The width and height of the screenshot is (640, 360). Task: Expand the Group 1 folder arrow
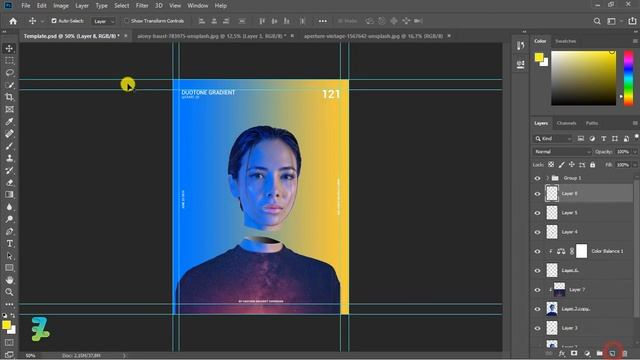tap(547, 178)
